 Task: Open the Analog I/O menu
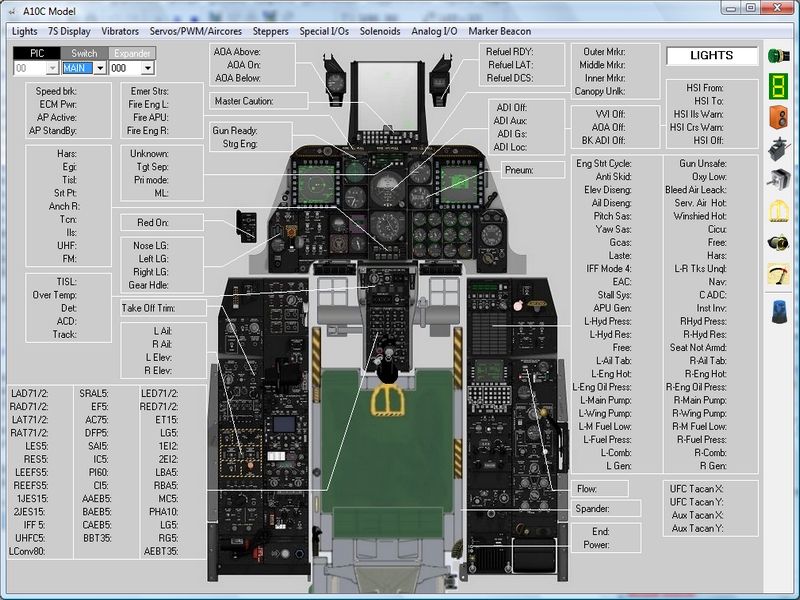pyautogui.click(x=434, y=31)
